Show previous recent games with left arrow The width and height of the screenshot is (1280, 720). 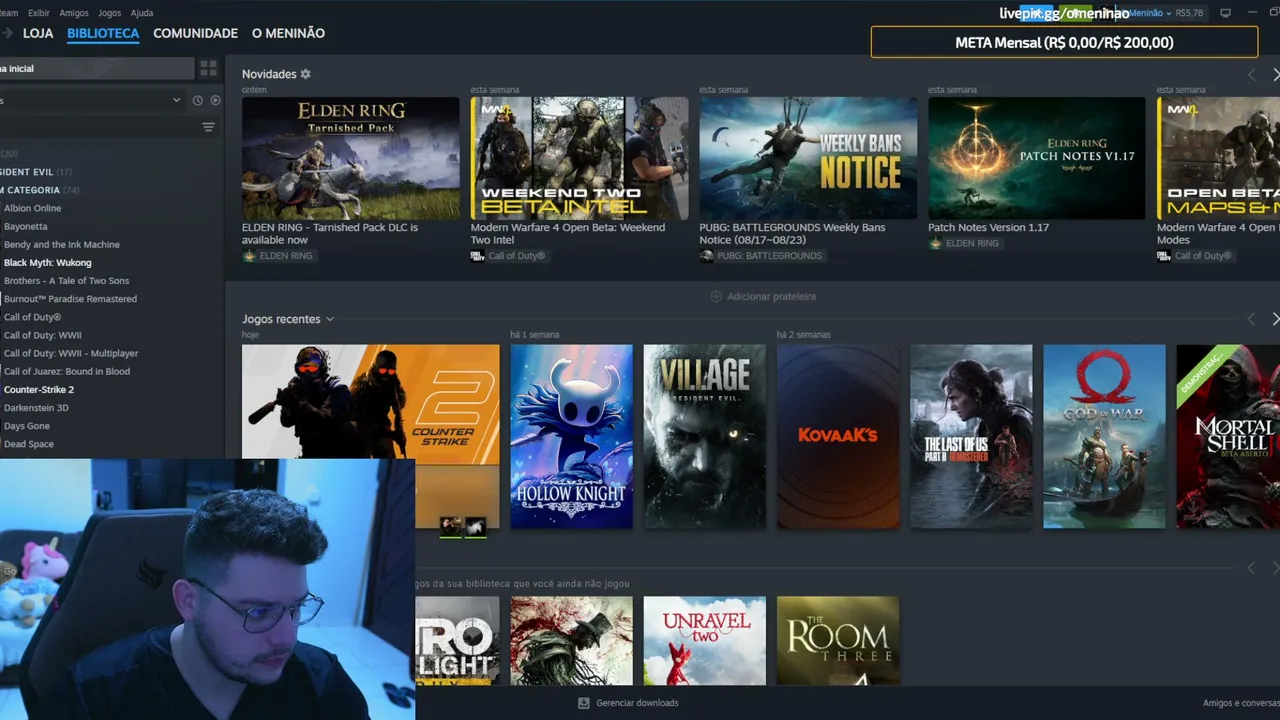click(x=1251, y=319)
